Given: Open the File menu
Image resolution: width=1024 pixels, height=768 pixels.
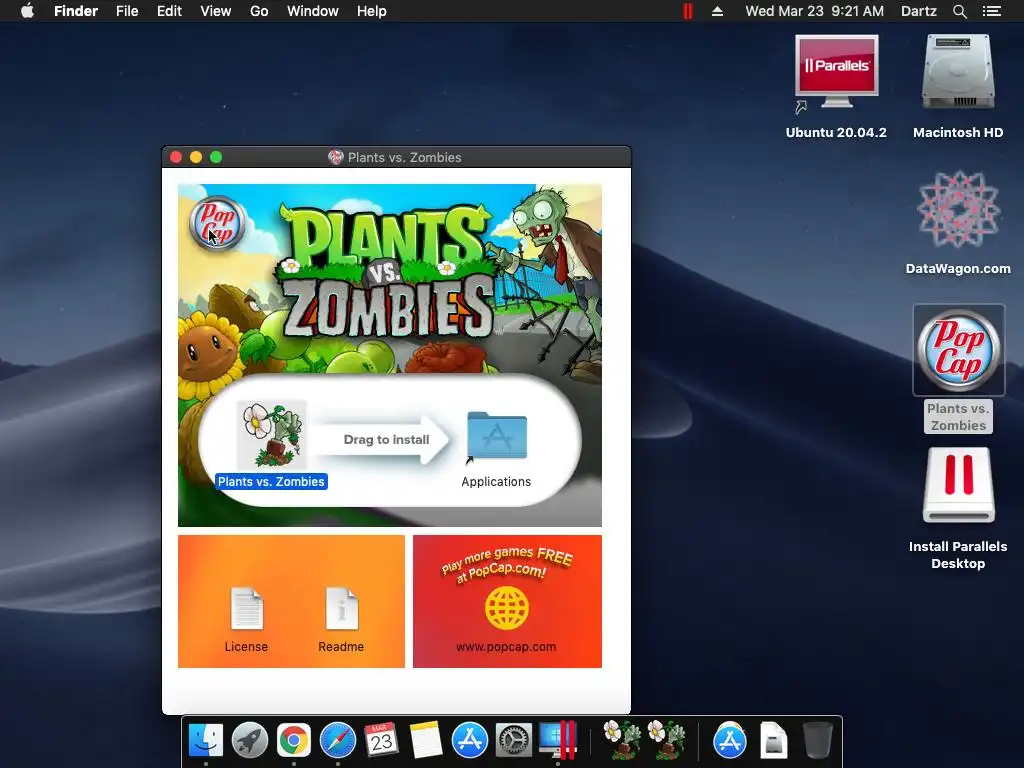Looking at the screenshot, I should click(127, 11).
